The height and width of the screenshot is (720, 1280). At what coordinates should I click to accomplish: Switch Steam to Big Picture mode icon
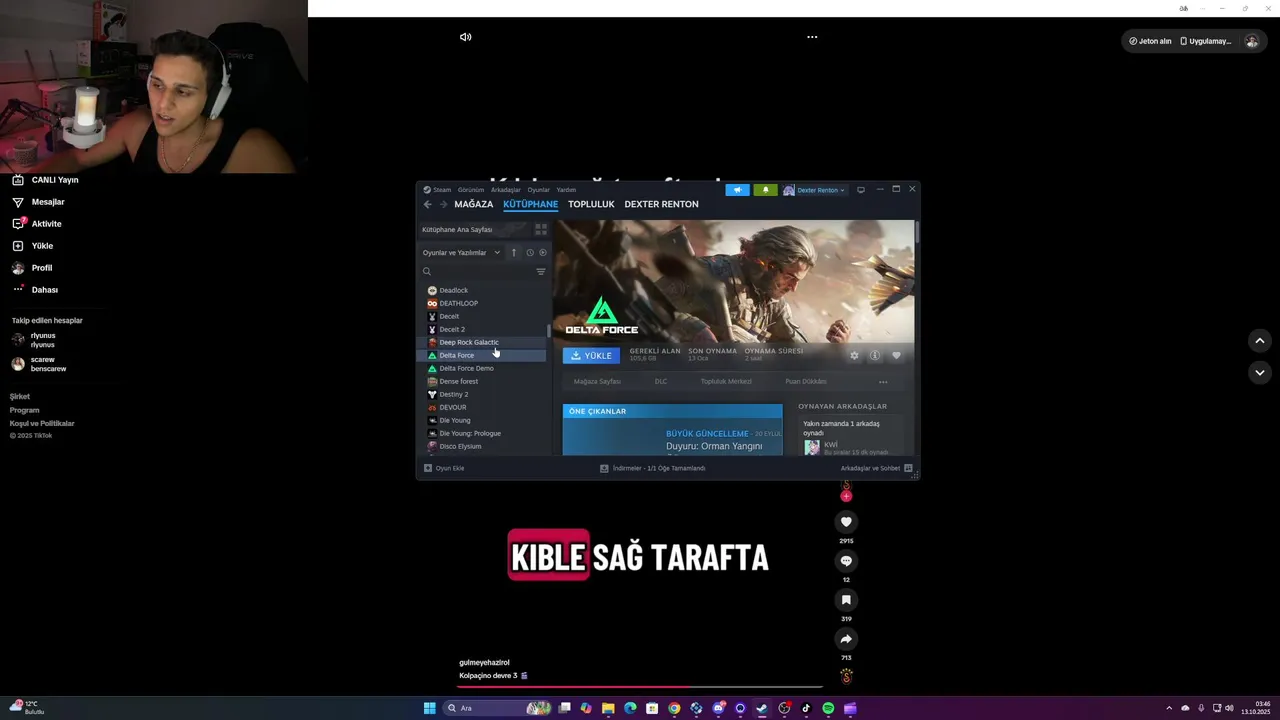coord(861,190)
